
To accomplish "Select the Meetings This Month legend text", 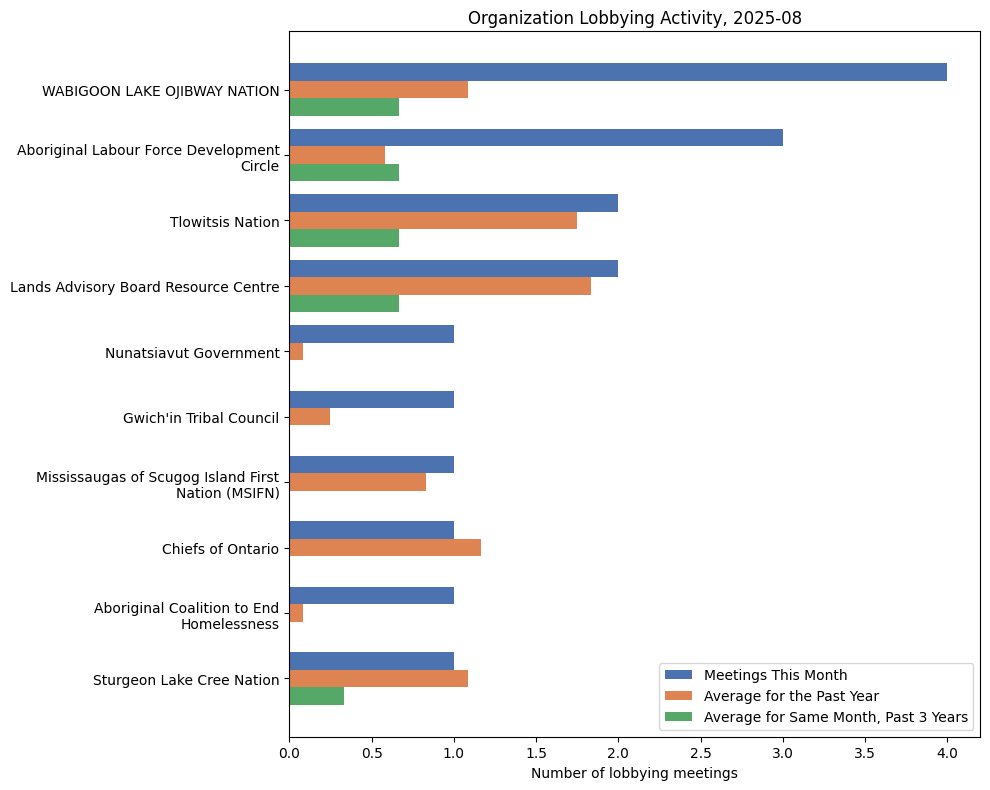I will (x=775, y=674).
